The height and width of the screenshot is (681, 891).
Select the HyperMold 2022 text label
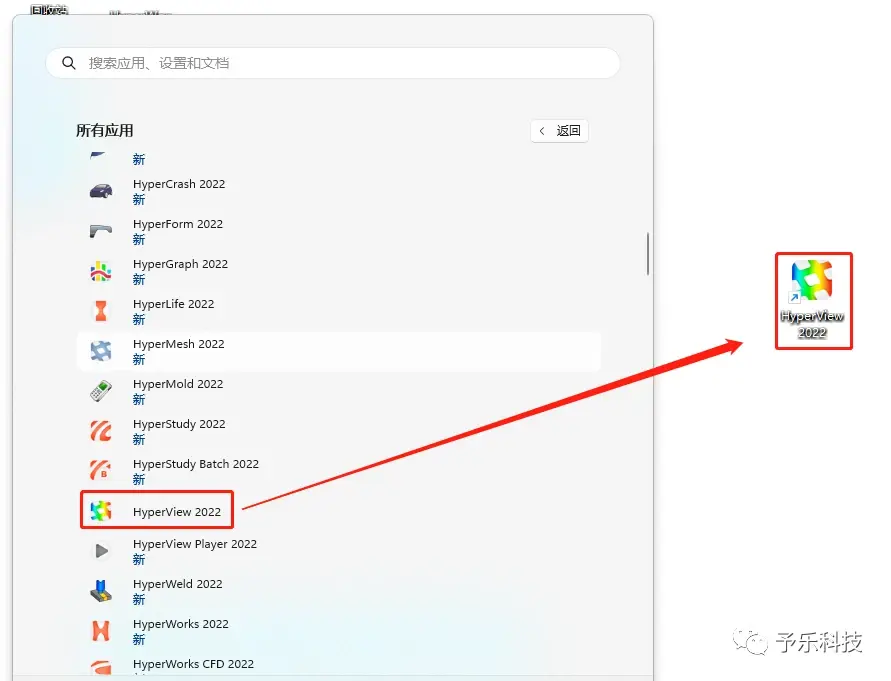coord(178,384)
